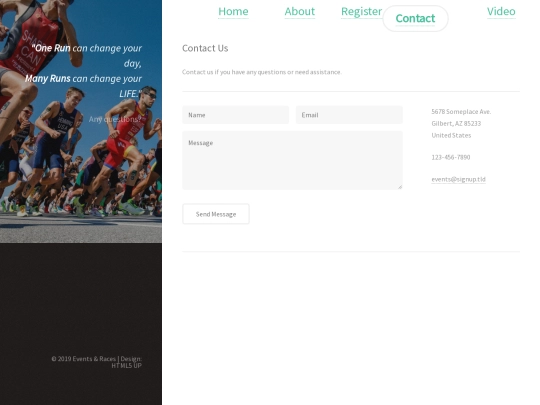Select the phone number 123-456-7890

451,157
